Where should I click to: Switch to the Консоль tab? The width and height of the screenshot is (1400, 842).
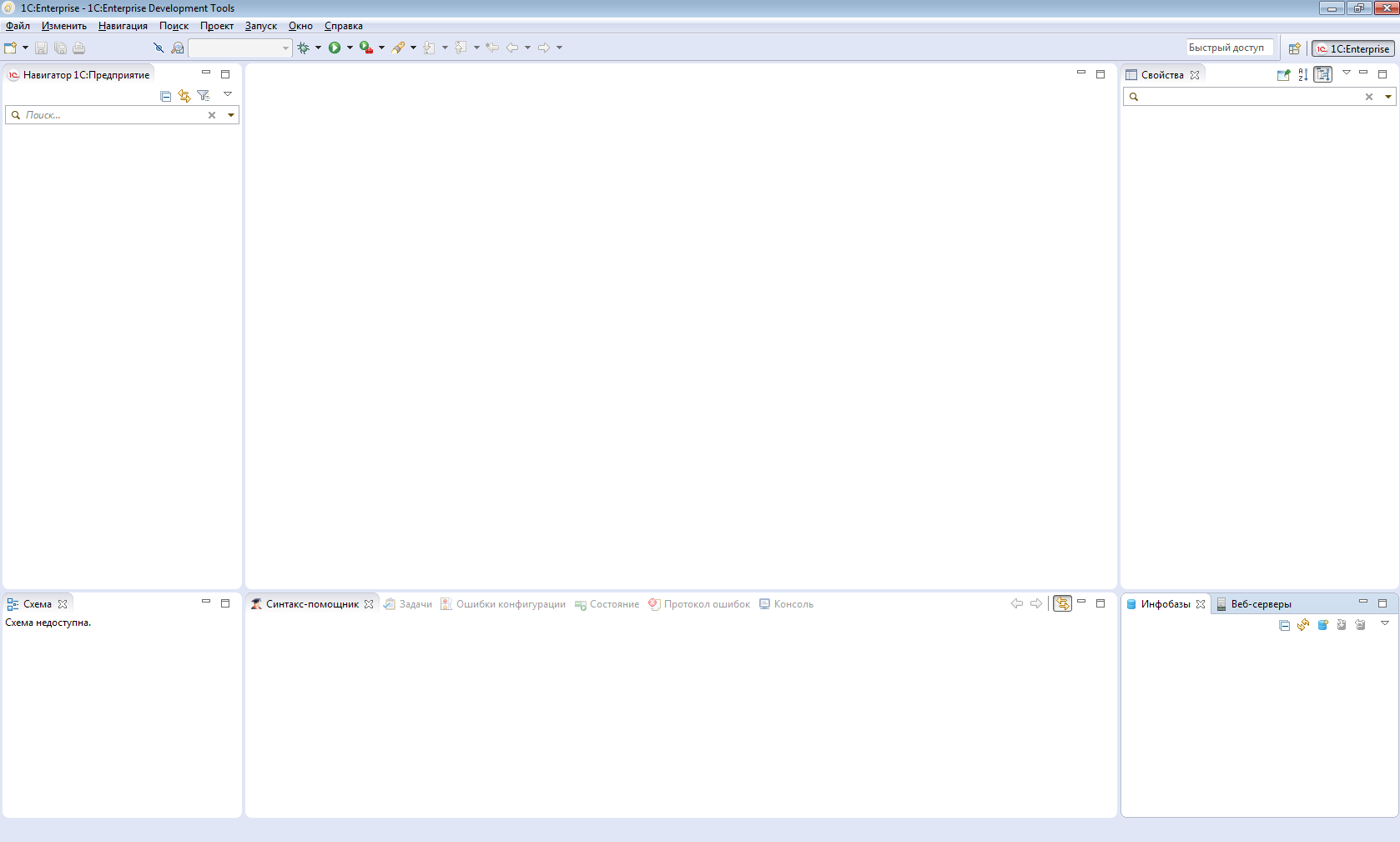click(x=786, y=604)
